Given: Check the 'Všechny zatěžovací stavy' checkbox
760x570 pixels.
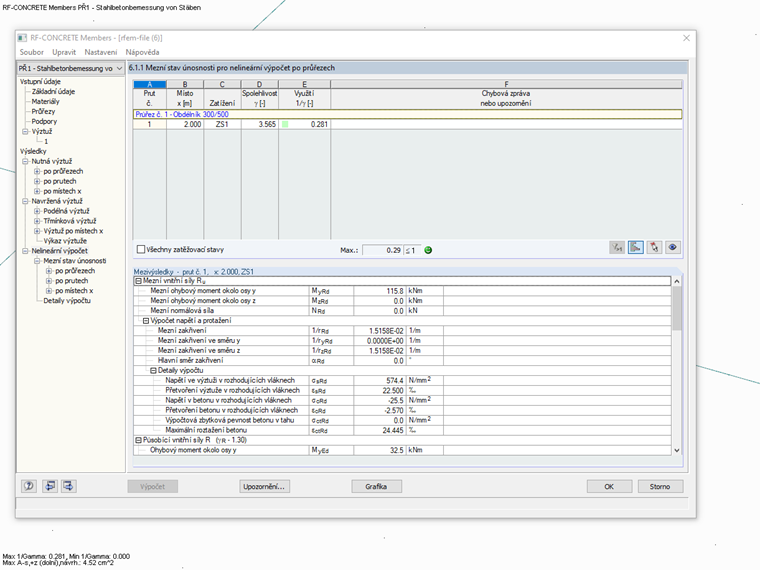Looking at the screenshot, I should tap(141, 249).
